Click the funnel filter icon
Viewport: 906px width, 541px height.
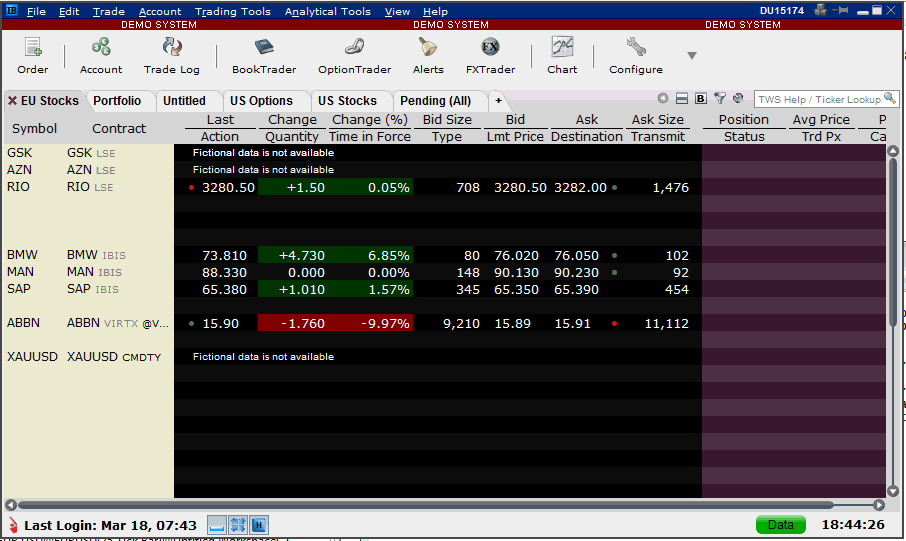coord(719,98)
